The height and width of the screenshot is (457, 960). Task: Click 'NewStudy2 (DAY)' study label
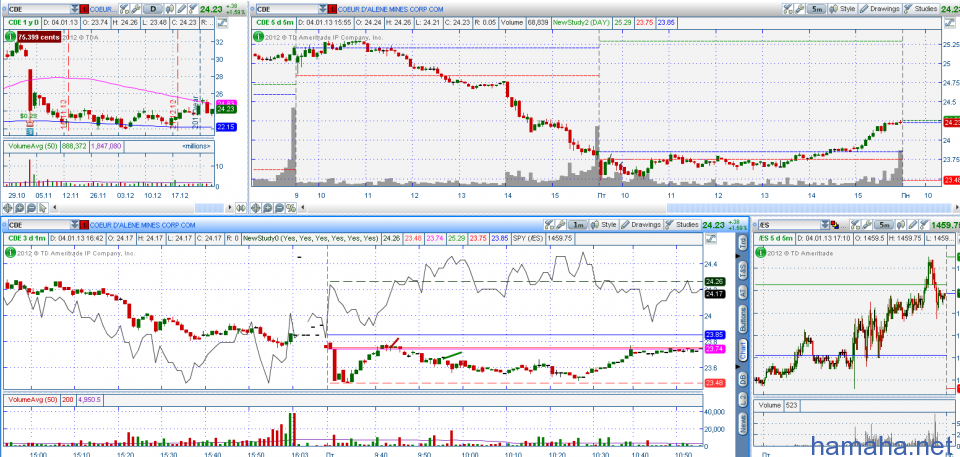(x=582, y=23)
